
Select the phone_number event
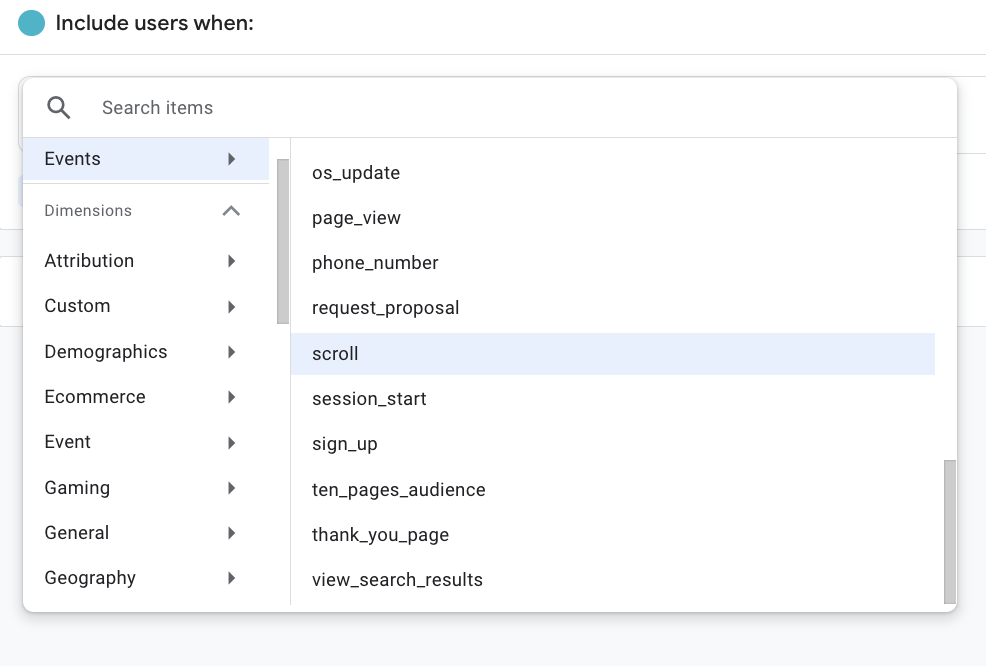[x=613, y=263]
